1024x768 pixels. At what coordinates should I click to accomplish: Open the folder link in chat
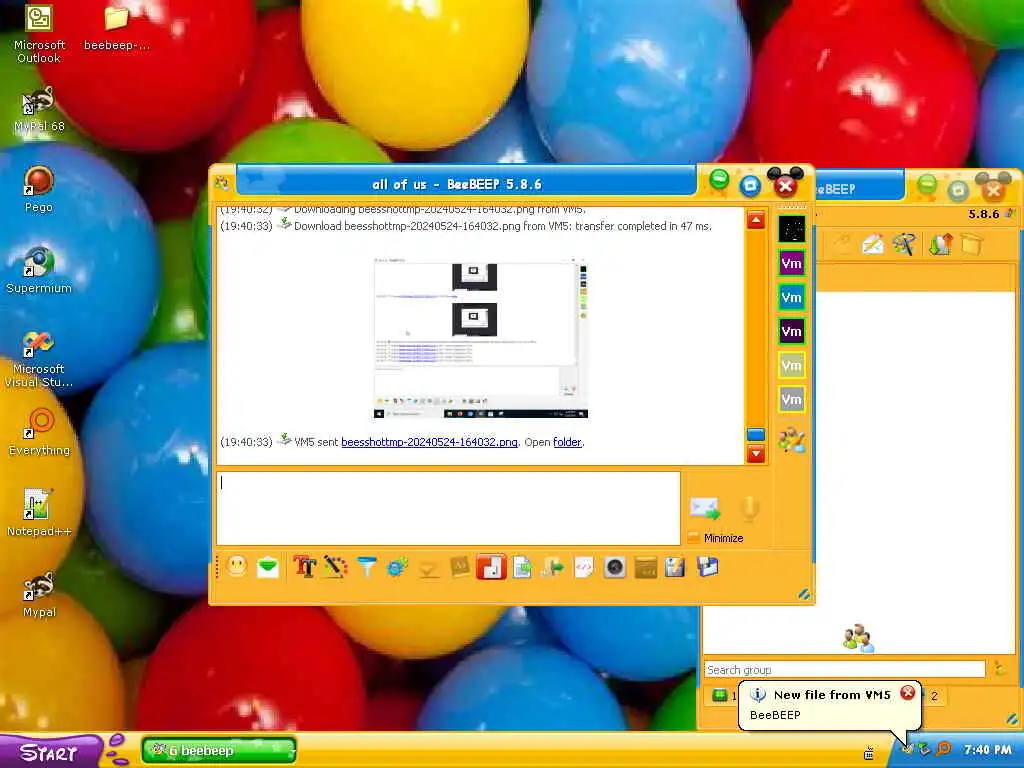(x=567, y=442)
